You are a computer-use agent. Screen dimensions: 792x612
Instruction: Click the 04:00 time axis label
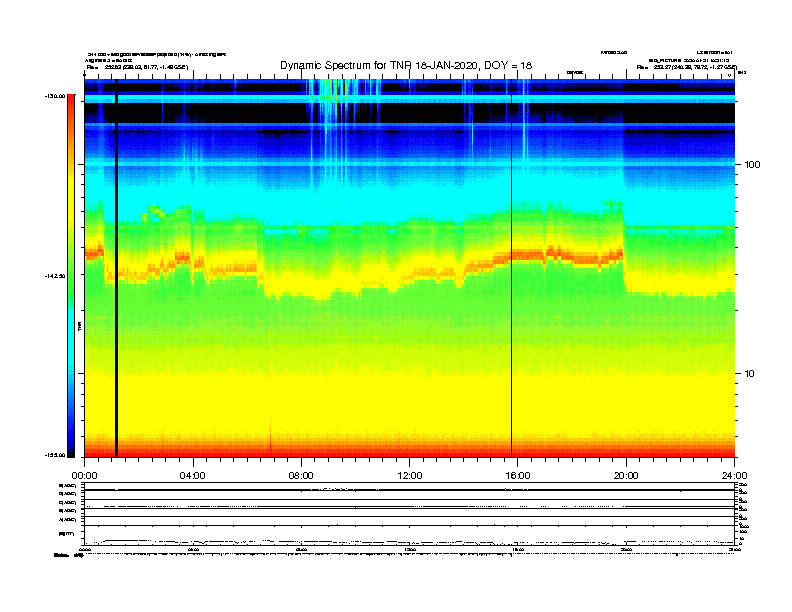[193, 476]
